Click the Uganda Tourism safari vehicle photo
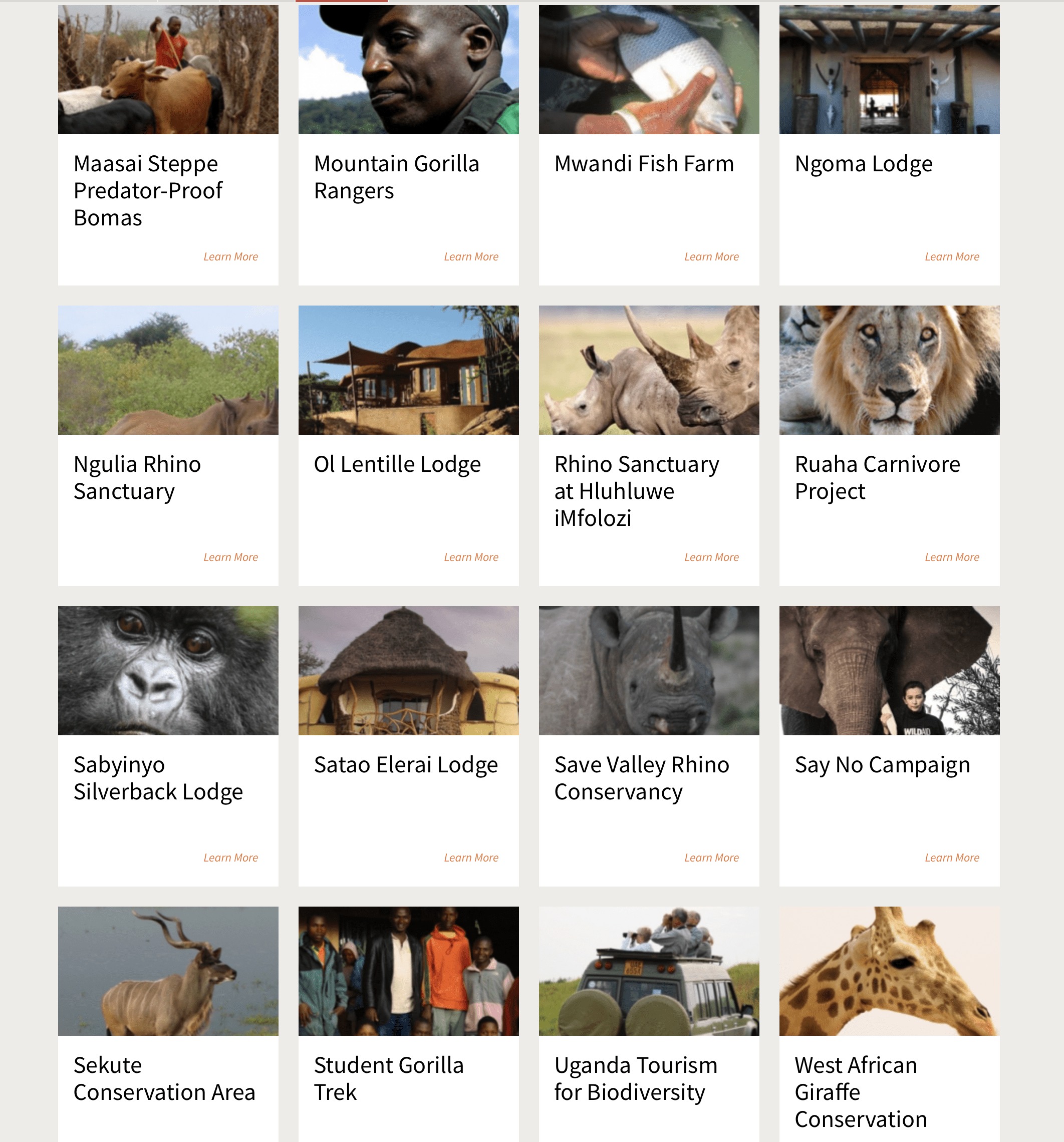 pyautogui.click(x=649, y=971)
